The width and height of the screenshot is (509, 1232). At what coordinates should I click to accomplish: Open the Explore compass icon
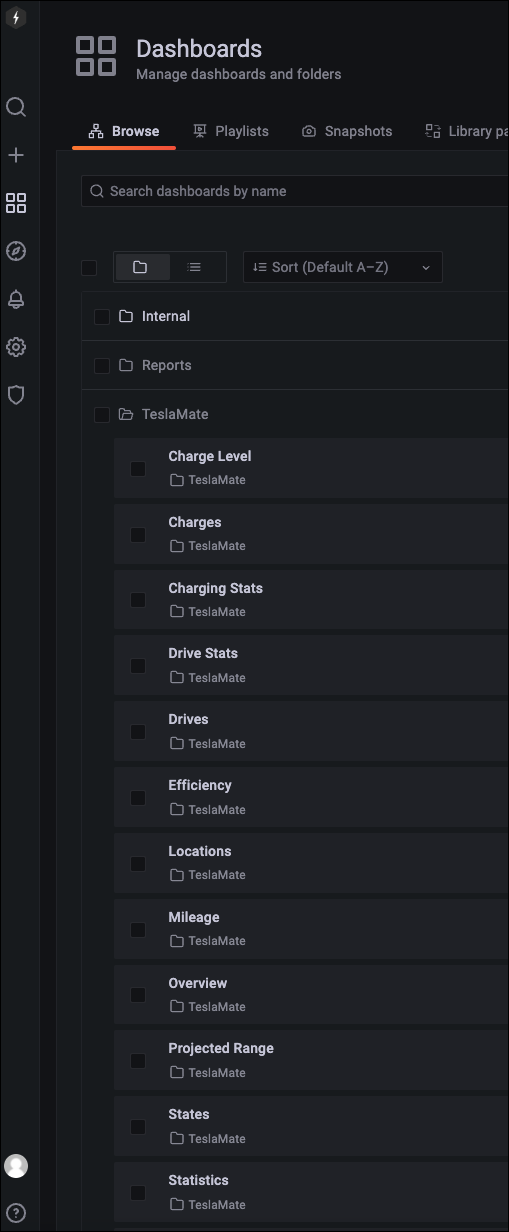tap(16, 251)
